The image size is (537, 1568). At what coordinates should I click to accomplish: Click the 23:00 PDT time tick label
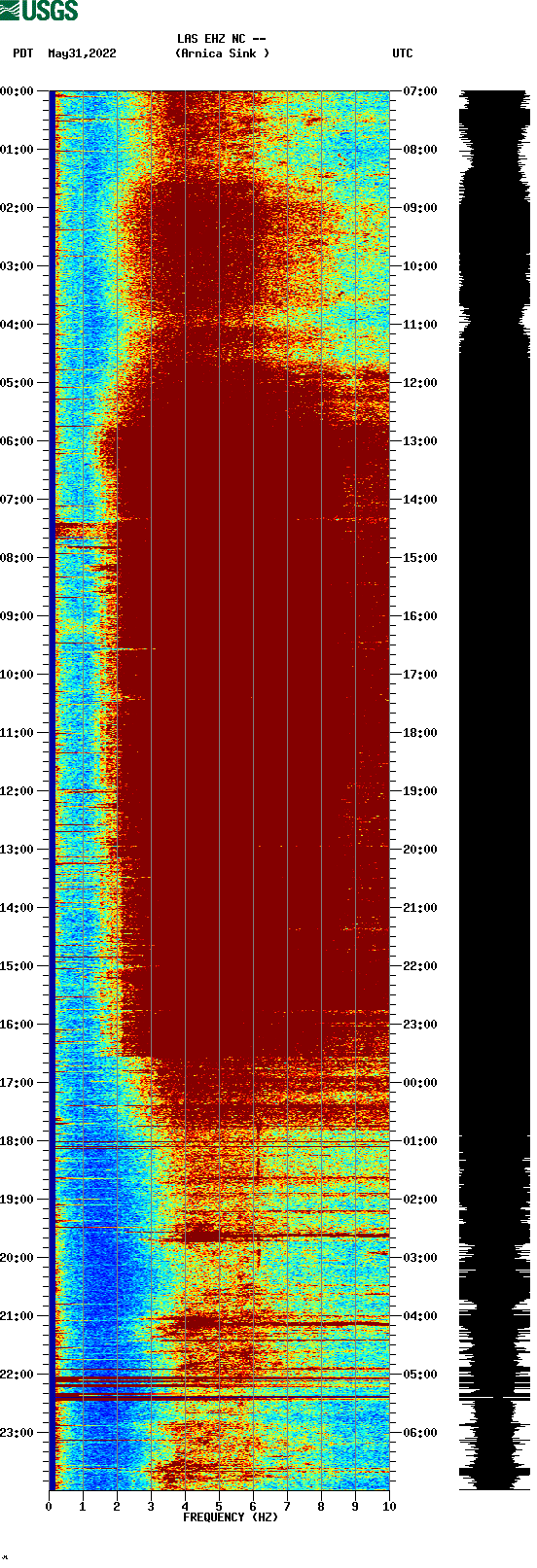point(17,1433)
